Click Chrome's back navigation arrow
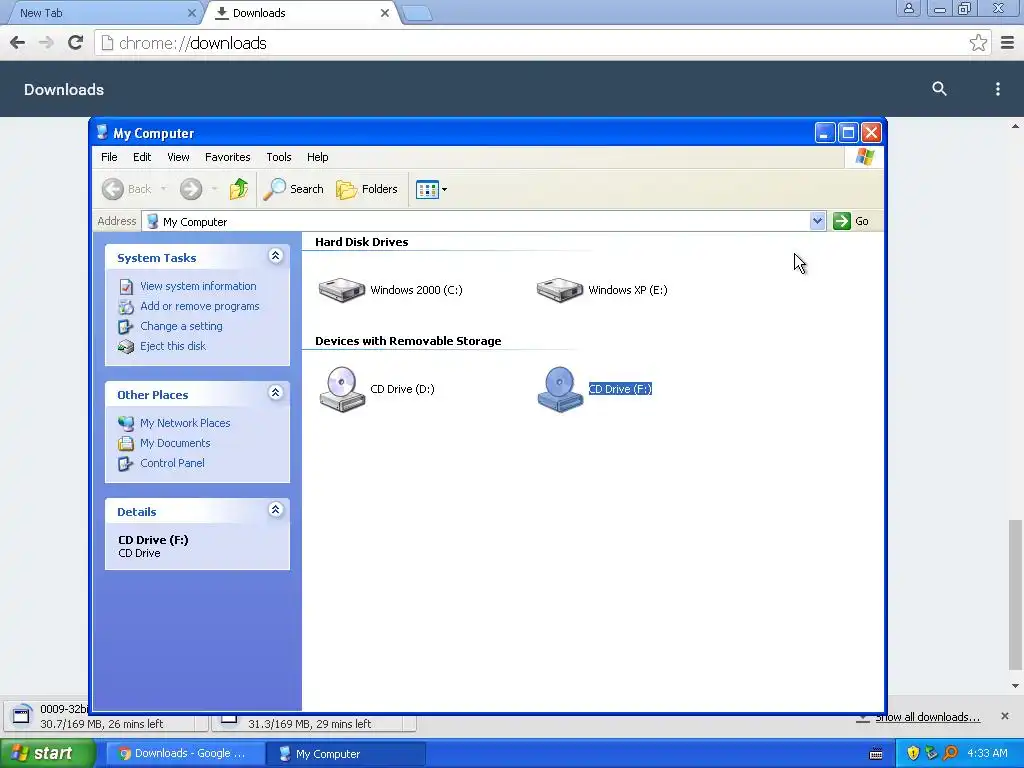 pyautogui.click(x=18, y=43)
